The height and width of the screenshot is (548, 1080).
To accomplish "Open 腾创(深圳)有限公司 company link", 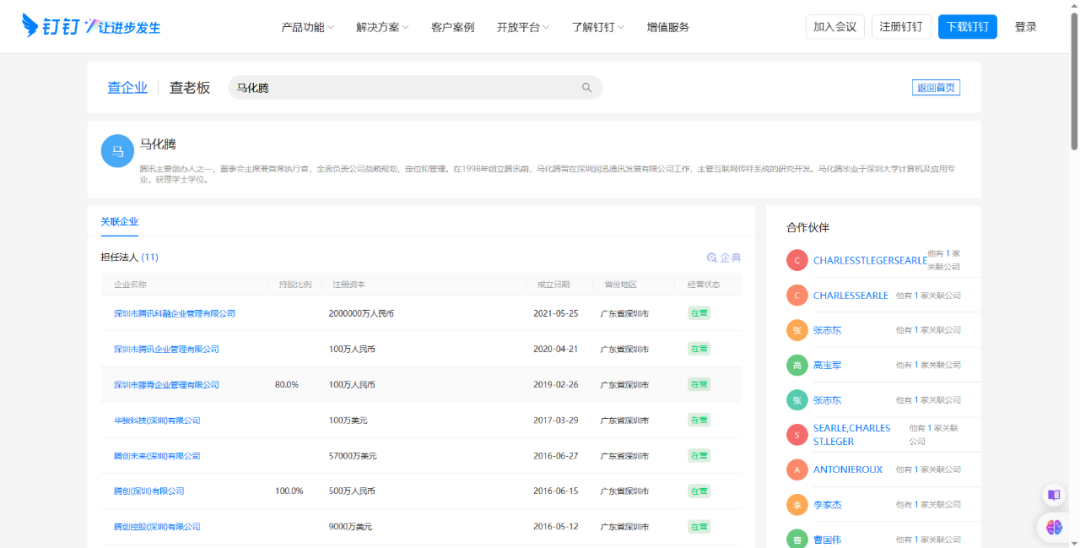I will (x=149, y=491).
